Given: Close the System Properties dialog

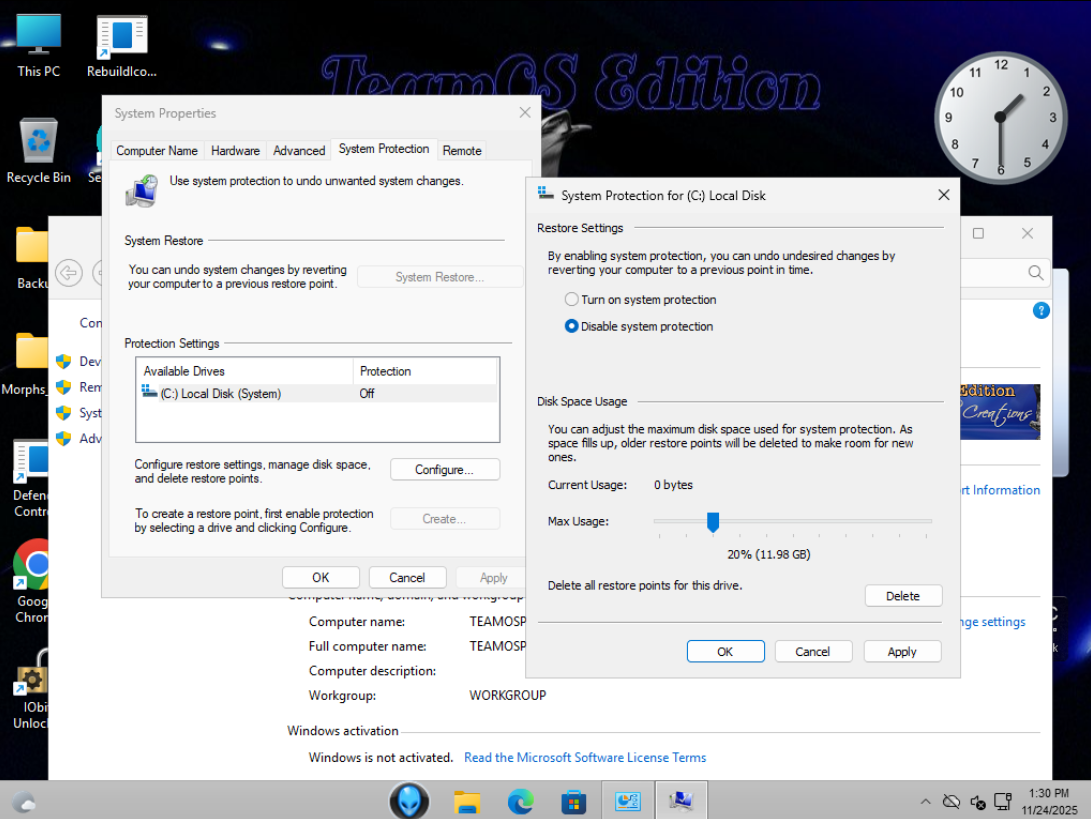Looking at the screenshot, I should pos(525,113).
